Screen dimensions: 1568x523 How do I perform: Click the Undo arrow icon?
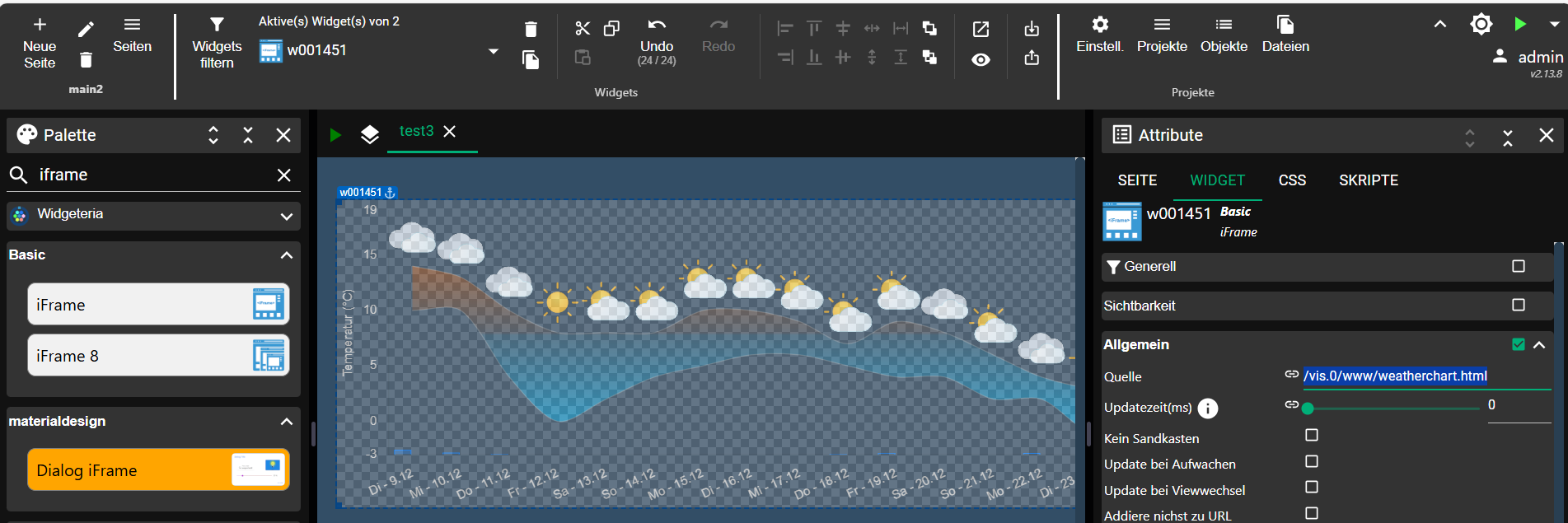pyautogui.click(x=657, y=26)
